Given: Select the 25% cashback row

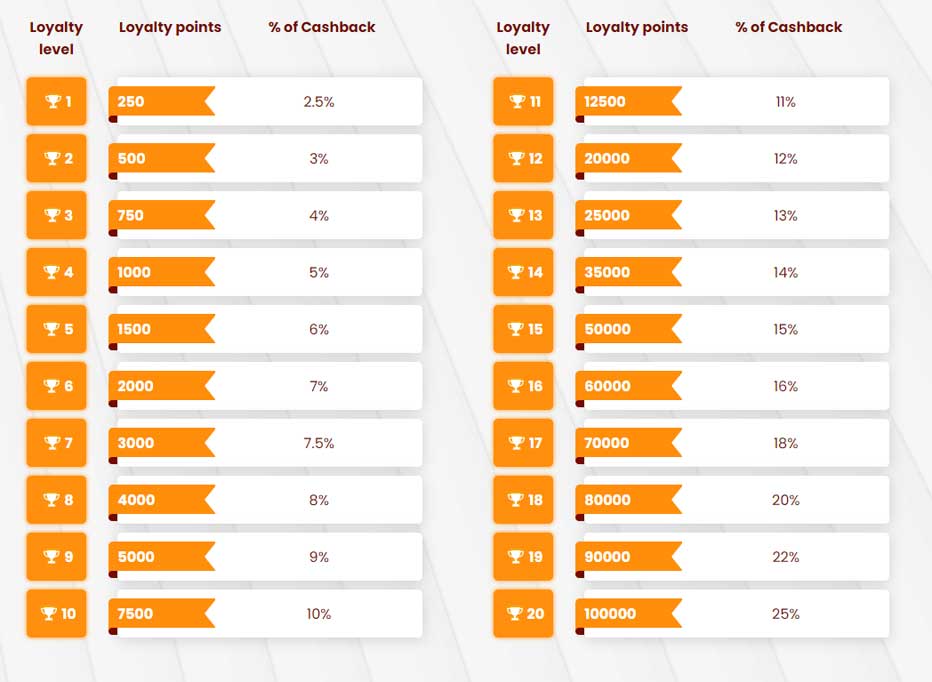Looking at the screenshot, I should pyautogui.click(x=732, y=614).
